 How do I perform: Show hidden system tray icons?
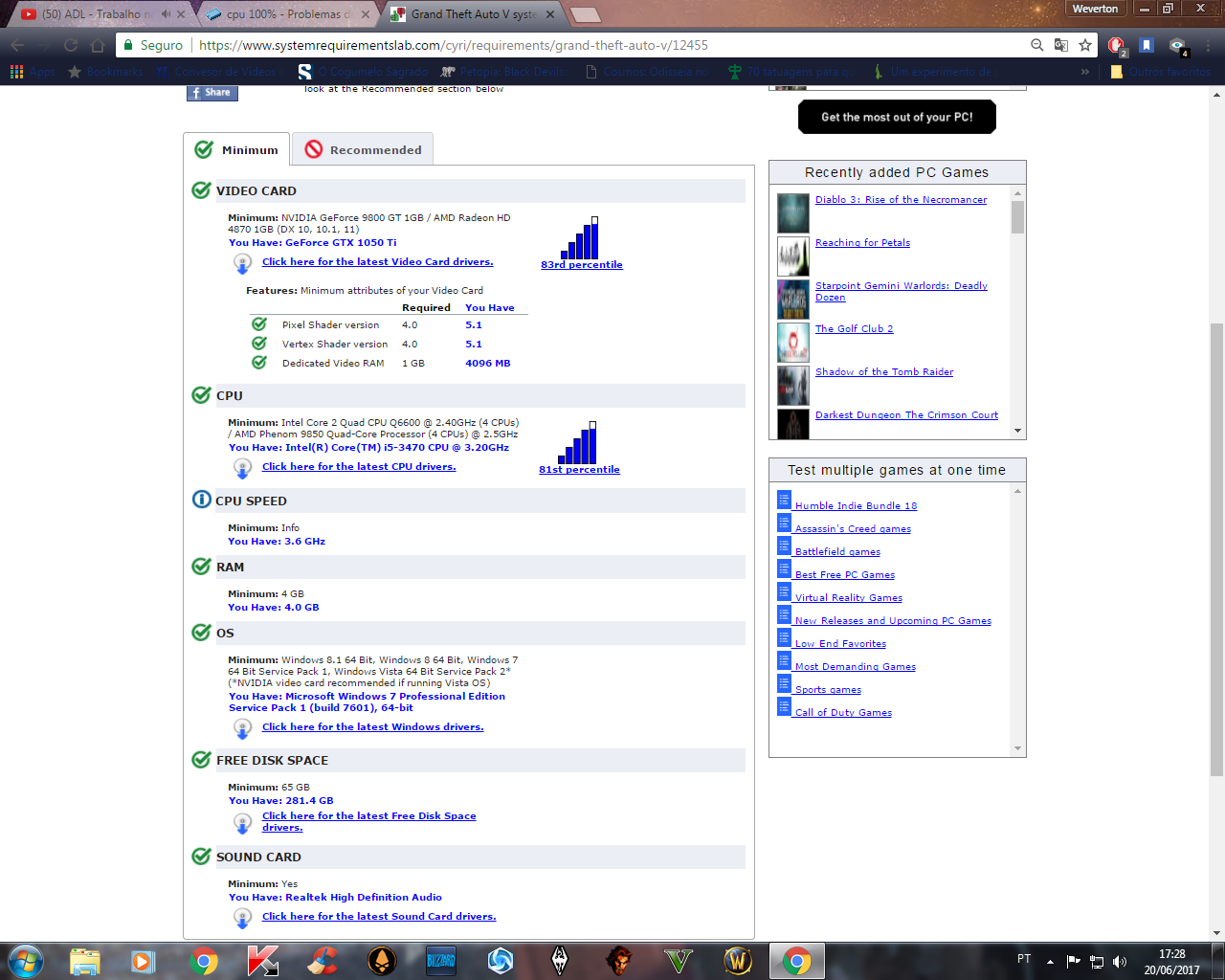click(x=1050, y=961)
